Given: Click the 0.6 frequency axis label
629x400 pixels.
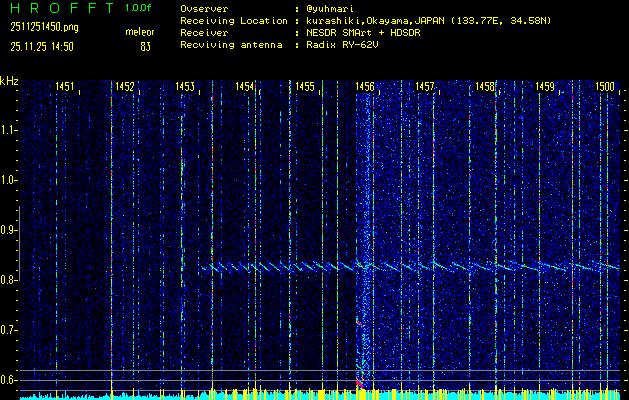Looking at the screenshot, I should pyautogui.click(x=9, y=379).
